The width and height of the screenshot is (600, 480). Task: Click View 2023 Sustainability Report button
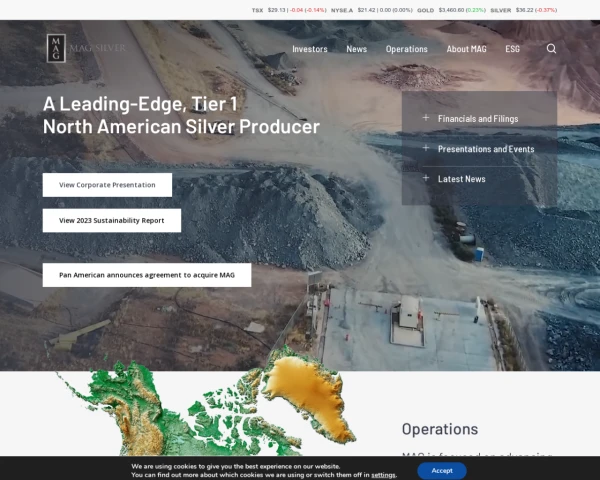(x=112, y=220)
